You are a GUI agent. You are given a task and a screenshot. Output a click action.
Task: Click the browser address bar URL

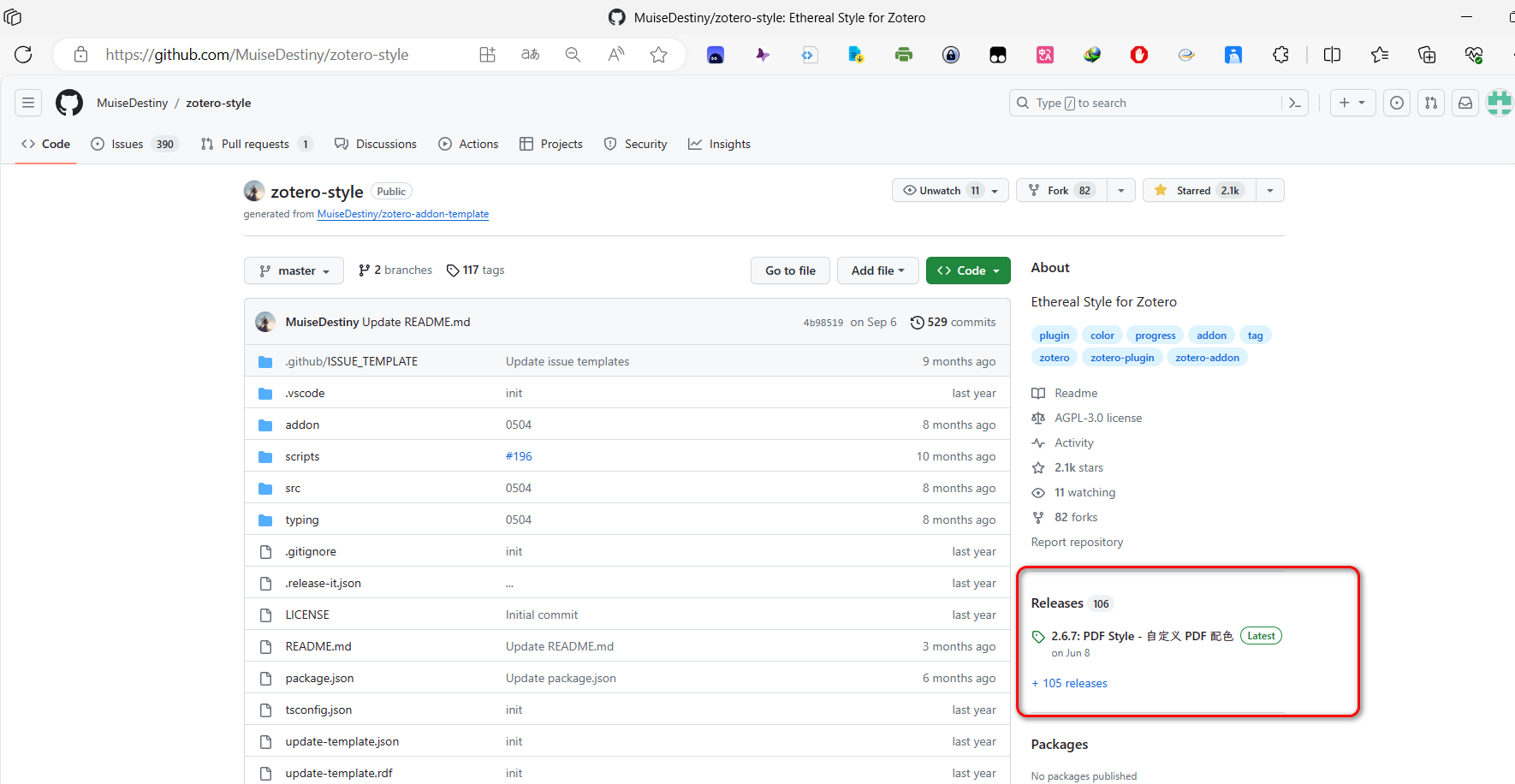pyautogui.click(x=257, y=55)
